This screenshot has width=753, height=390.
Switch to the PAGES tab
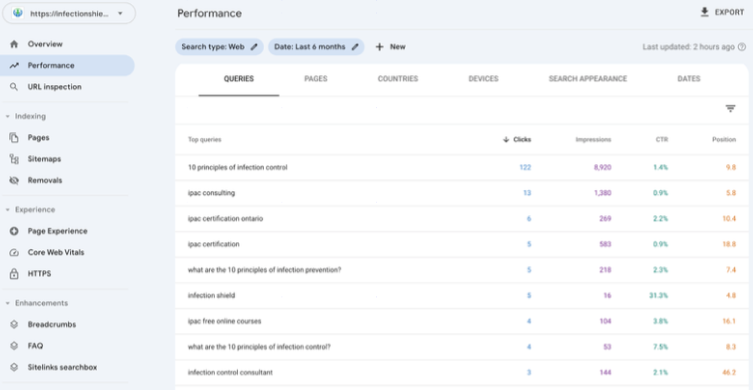[x=316, y=79]
